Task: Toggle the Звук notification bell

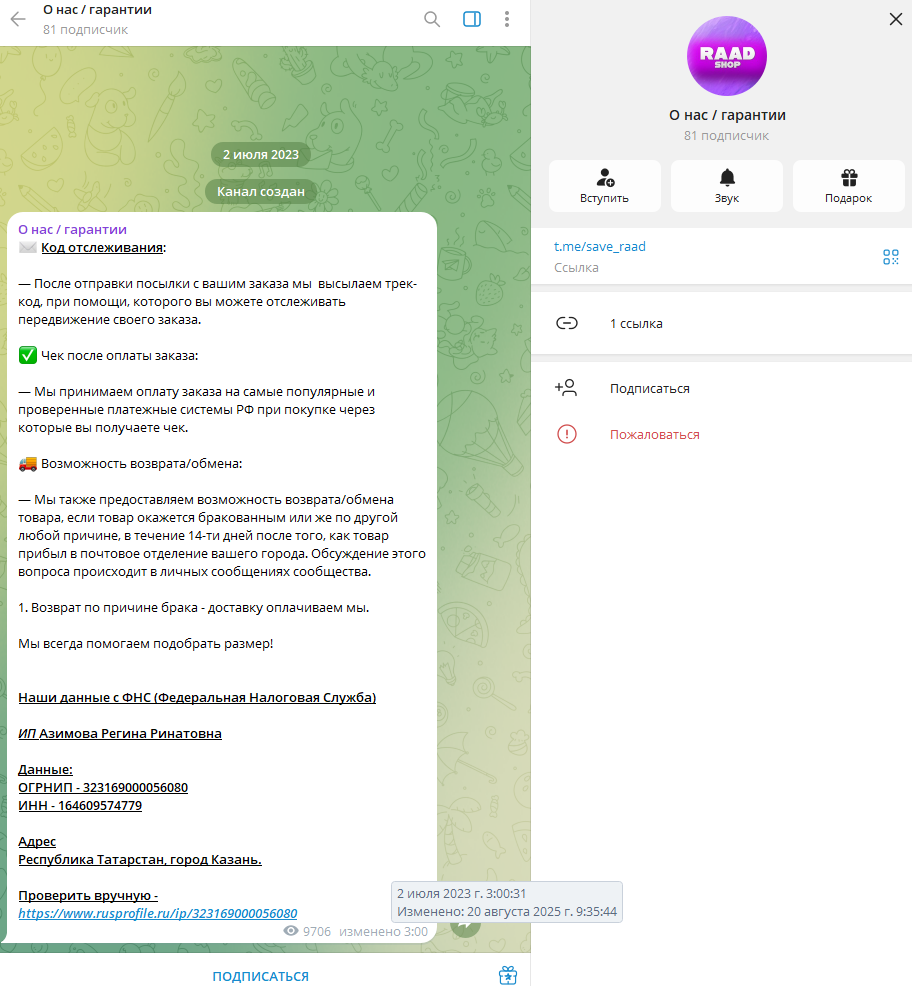Action: pyautogui.click(x=726, y=186)
